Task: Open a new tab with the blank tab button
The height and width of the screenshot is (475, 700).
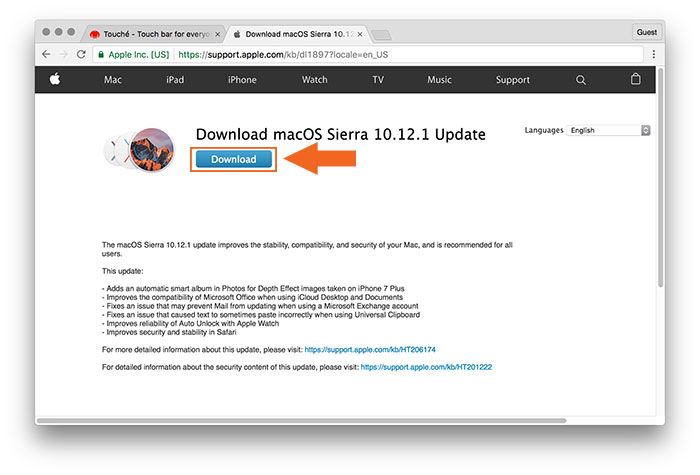Action: tap(381, 35)
